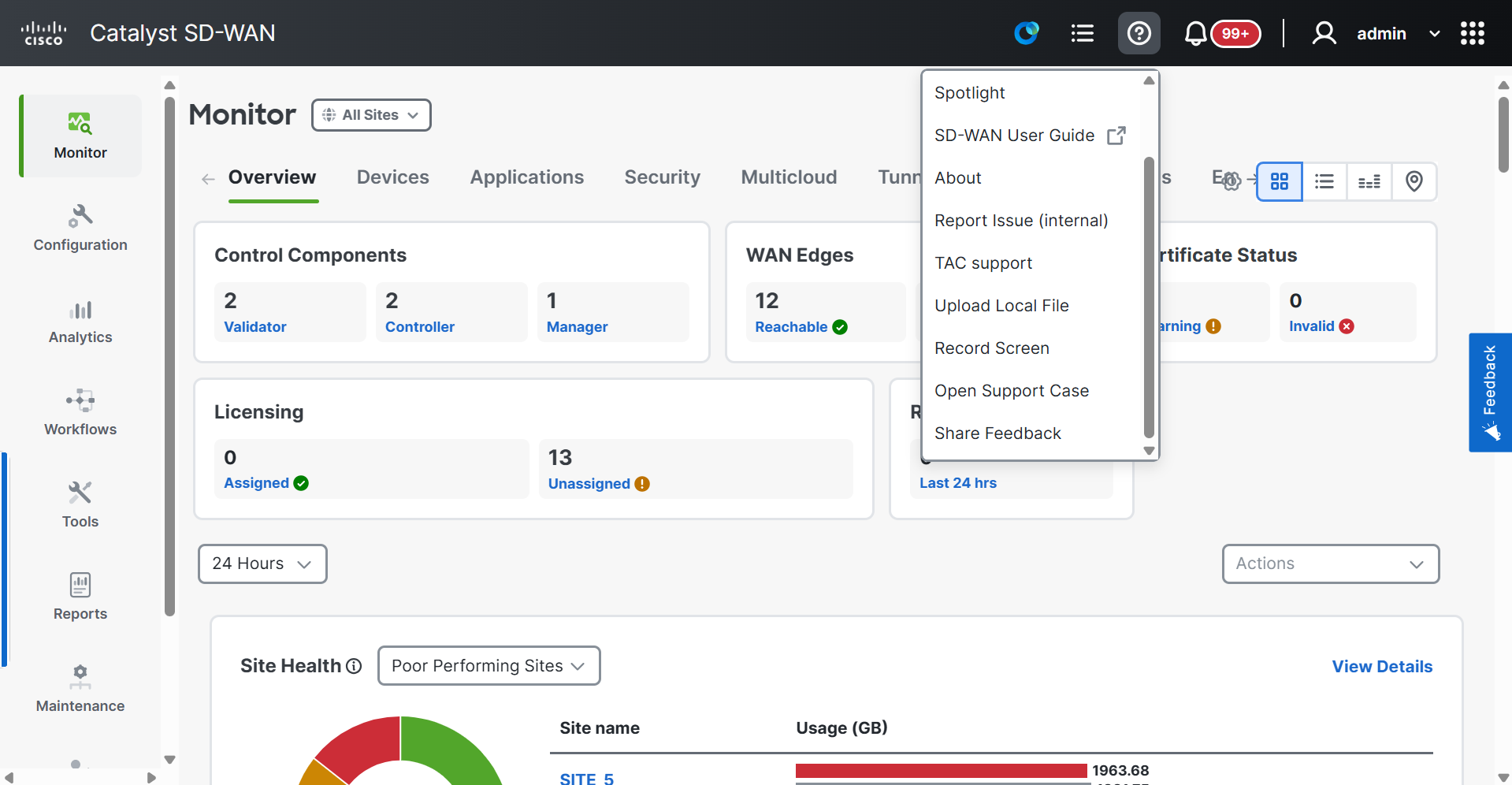Switch to the card grid view
Image resolution: width=1512 pixels, height=785 pixels.
point(1279,181)
